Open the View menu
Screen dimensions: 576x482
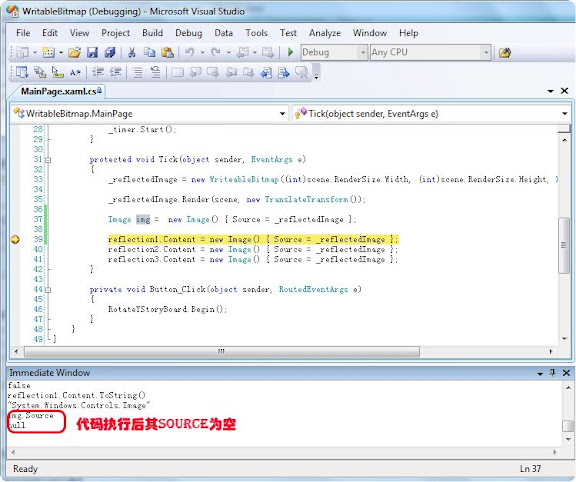[x=79, y=33]
